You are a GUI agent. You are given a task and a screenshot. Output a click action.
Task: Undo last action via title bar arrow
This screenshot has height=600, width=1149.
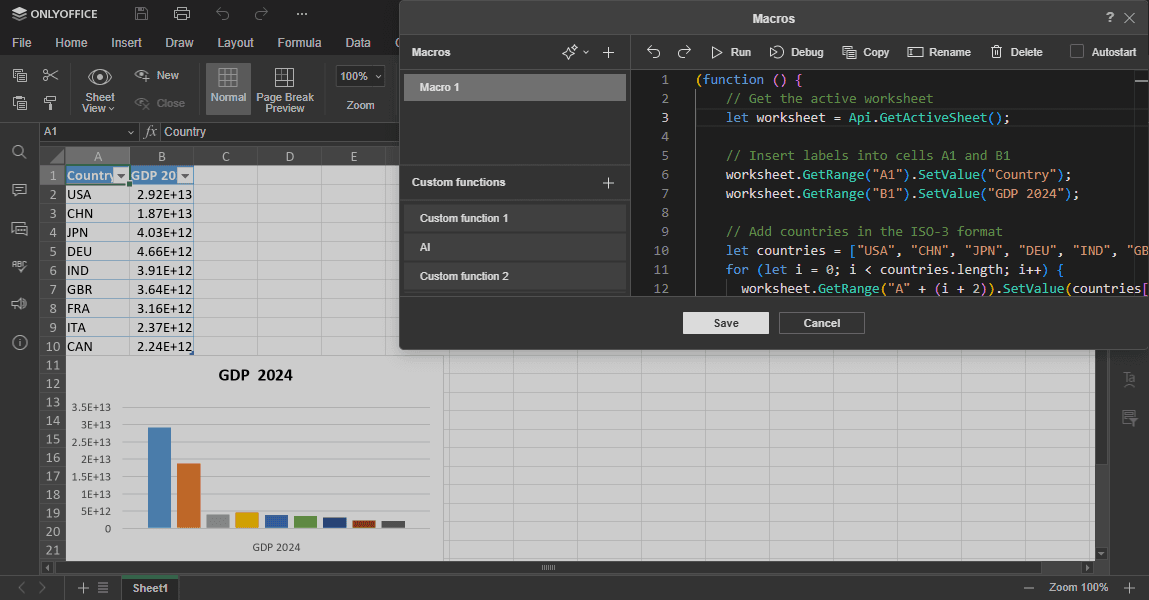223,14
